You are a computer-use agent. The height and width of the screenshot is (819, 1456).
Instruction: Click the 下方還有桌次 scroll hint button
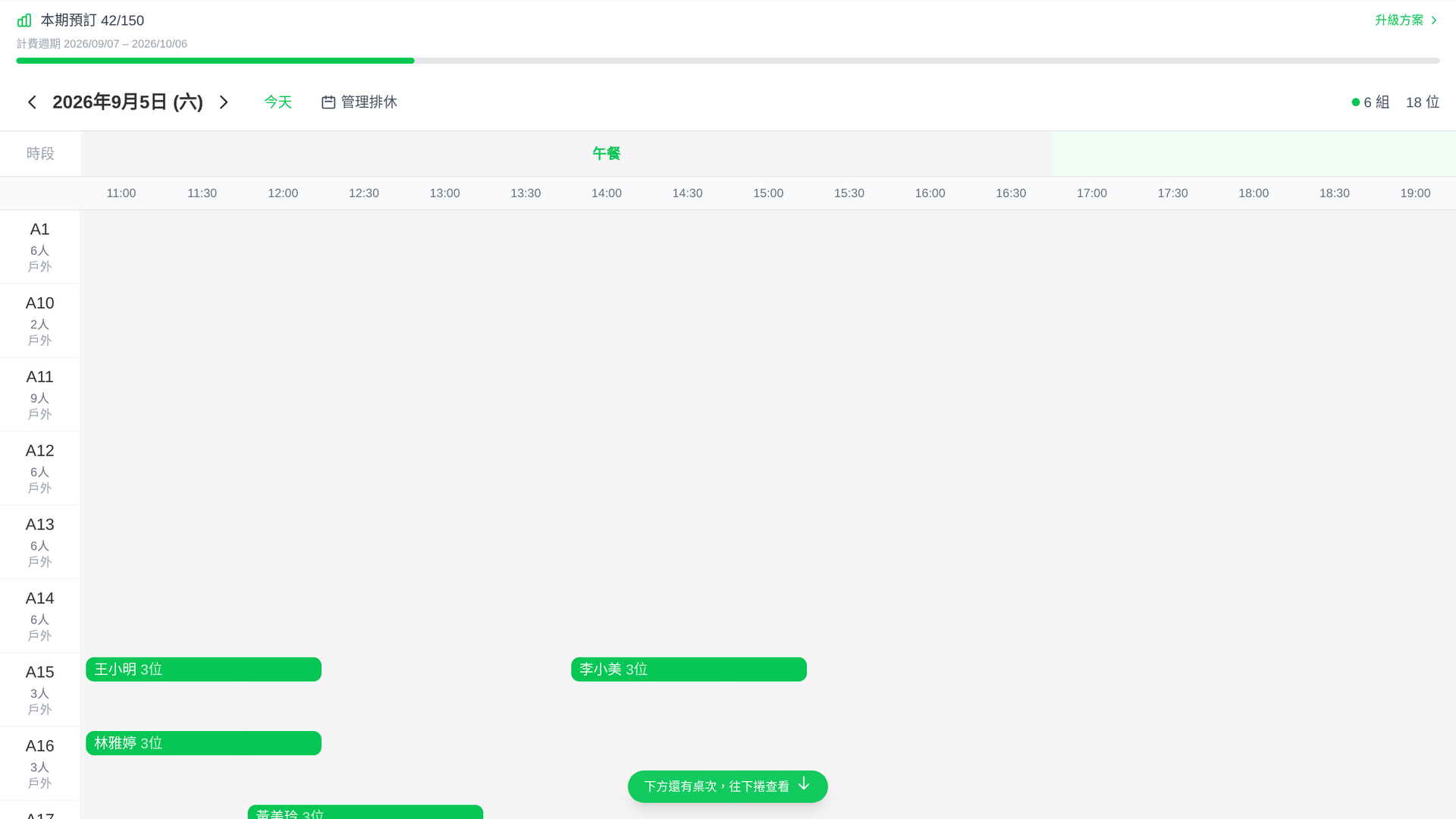click(728, 786)
